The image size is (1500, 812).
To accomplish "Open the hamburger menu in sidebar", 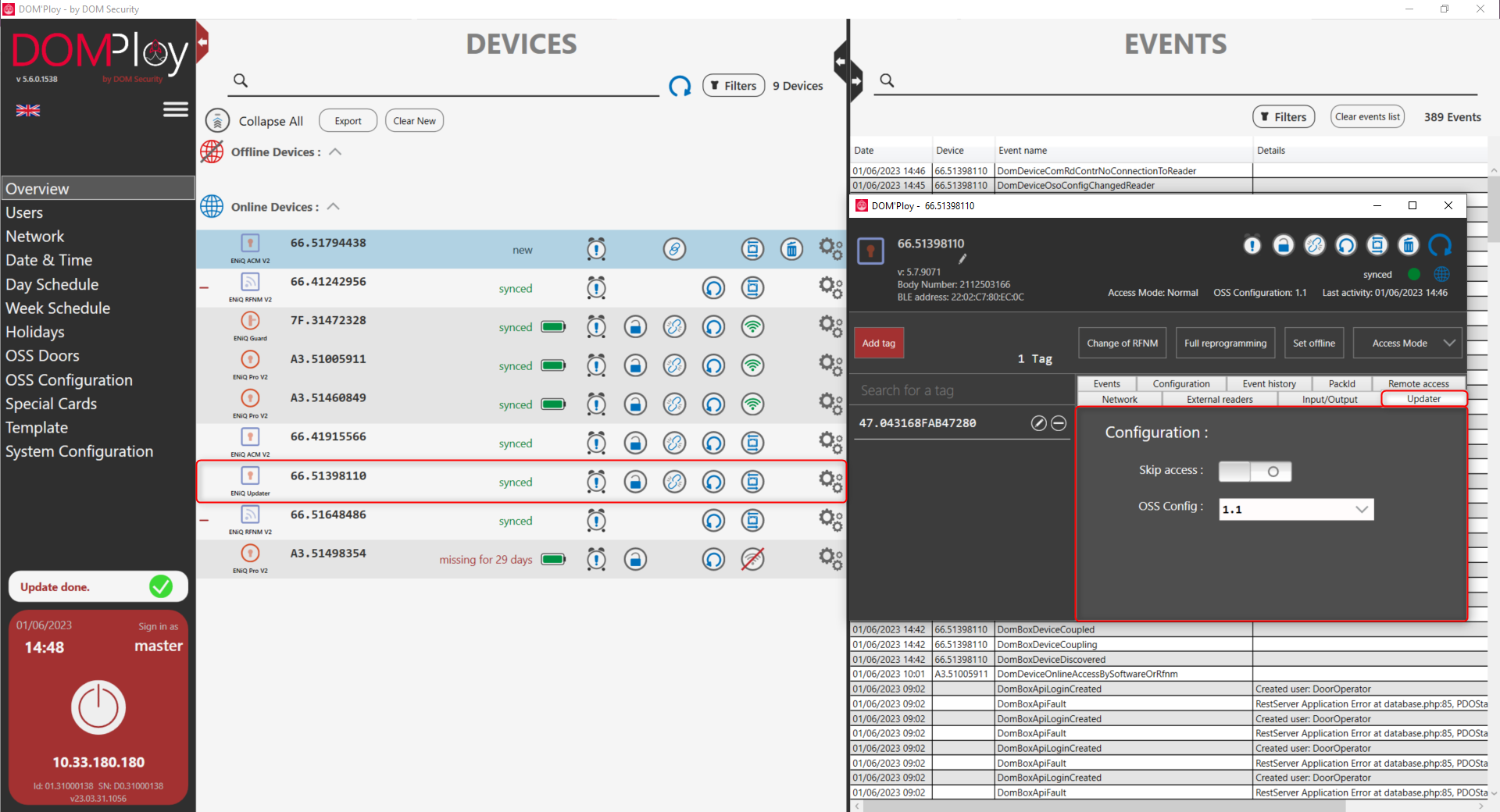I will coord(176,109).
